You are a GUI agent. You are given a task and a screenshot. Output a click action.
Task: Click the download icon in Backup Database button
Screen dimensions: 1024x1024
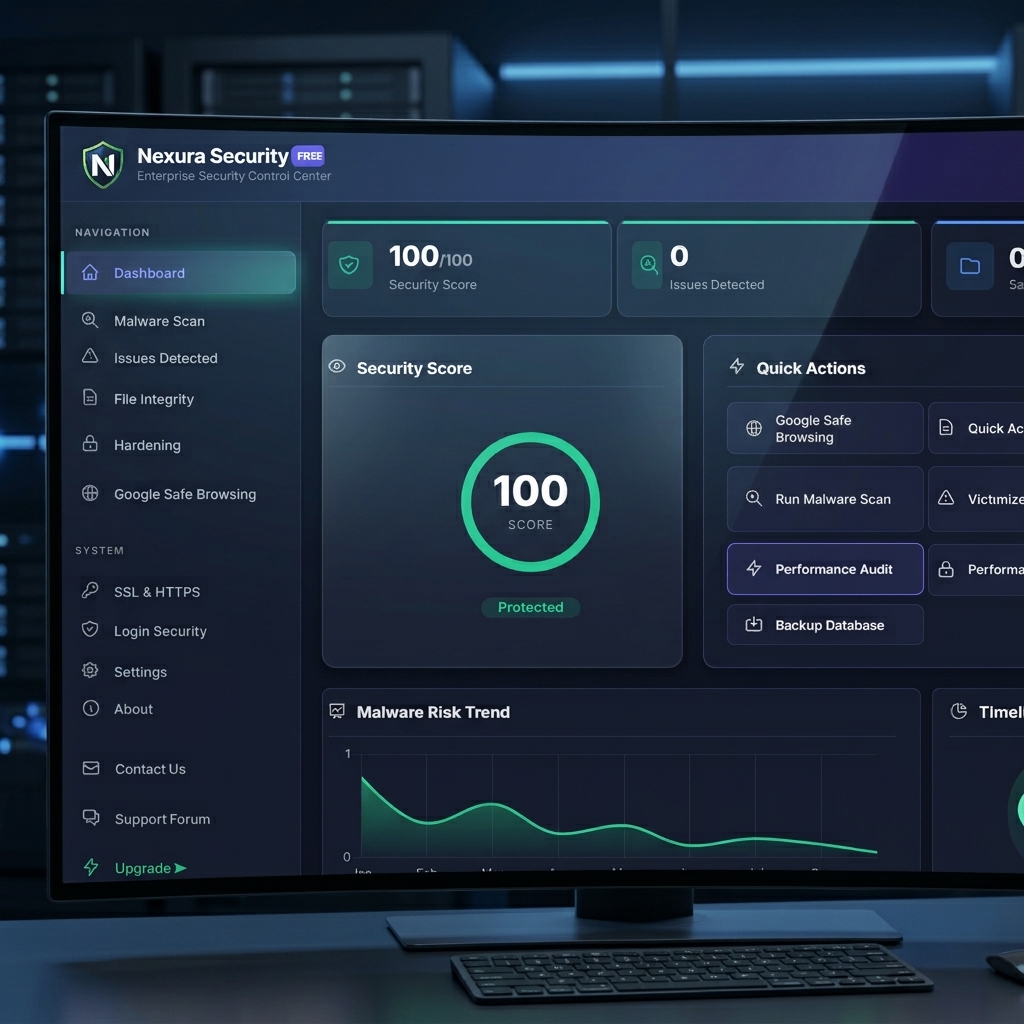coord(754,624)
